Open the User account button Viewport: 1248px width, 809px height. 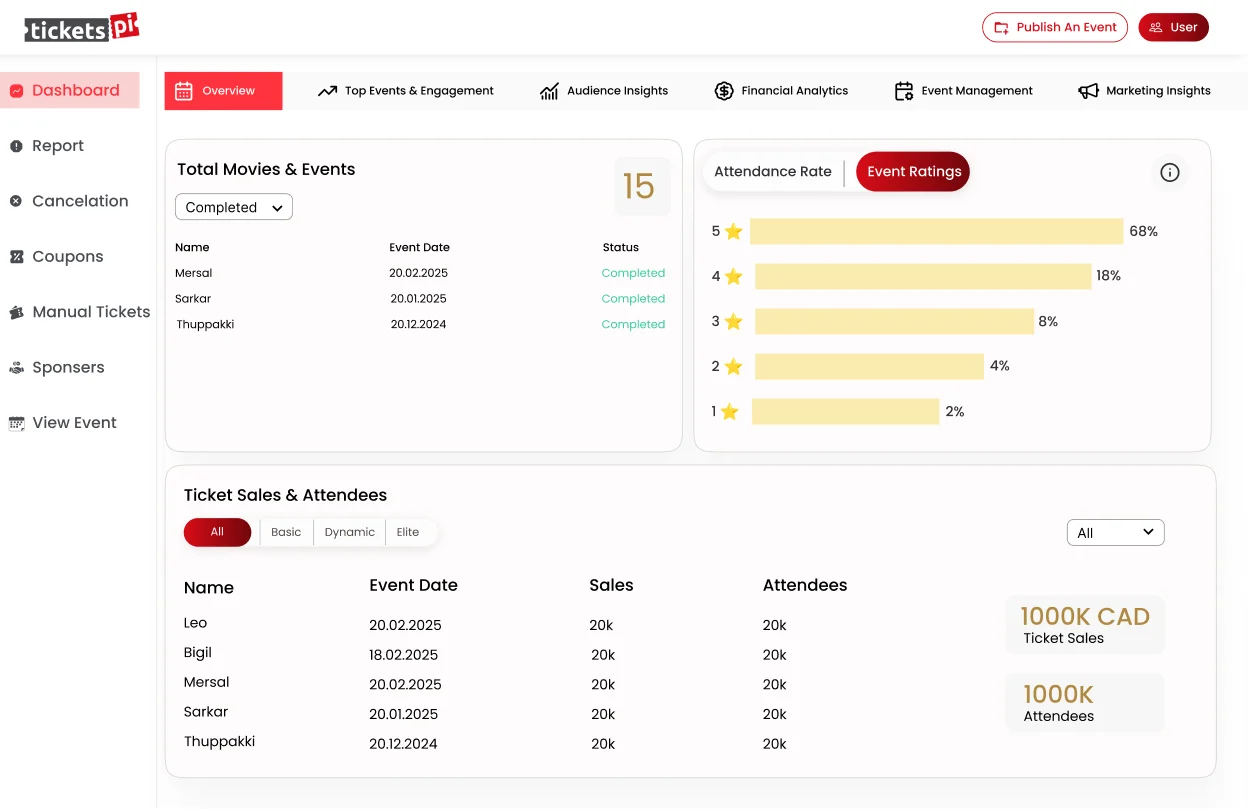(1174, 28)
